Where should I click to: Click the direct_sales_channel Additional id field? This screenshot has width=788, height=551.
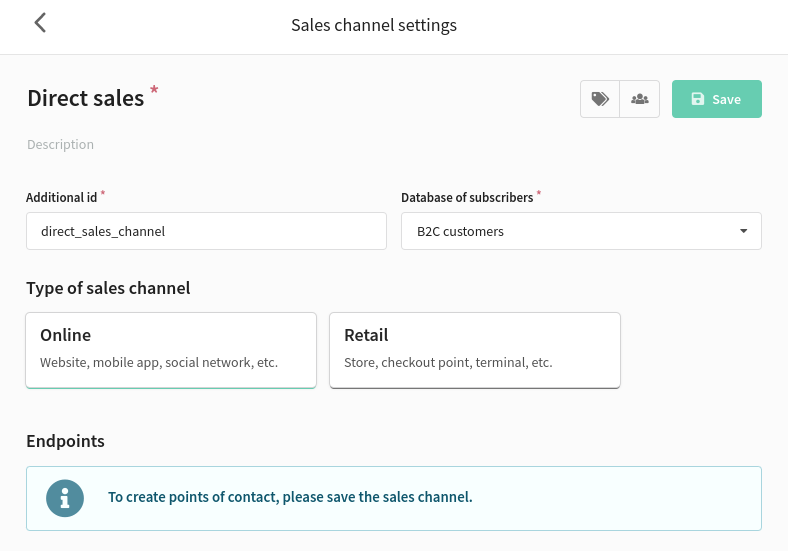pyautogui.click(x=207, y=231)
